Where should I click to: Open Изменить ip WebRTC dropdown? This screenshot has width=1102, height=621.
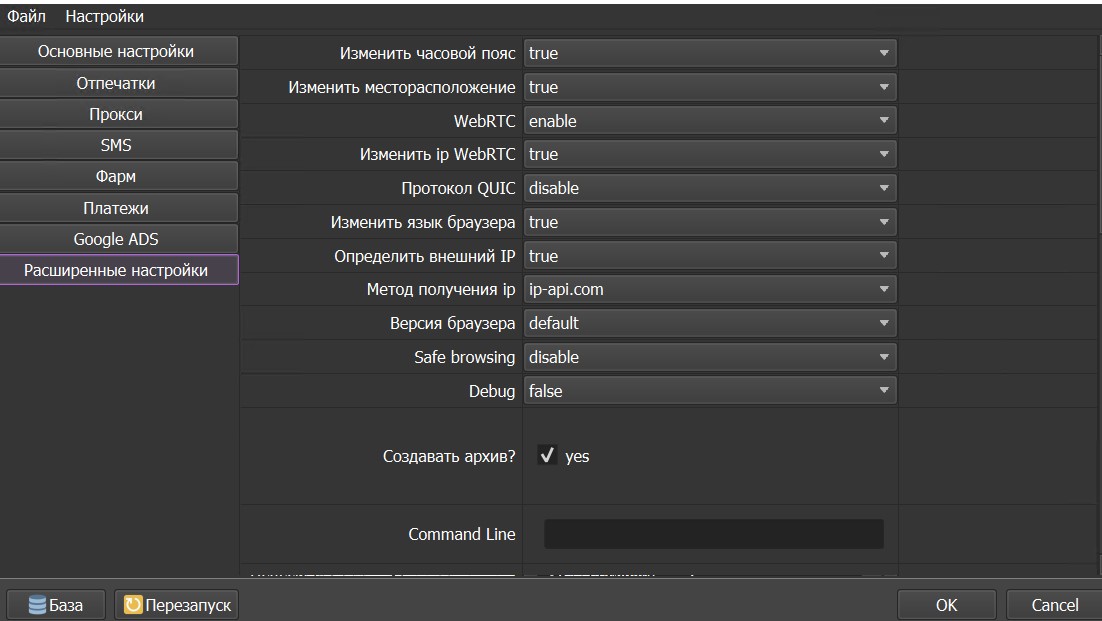710,154
